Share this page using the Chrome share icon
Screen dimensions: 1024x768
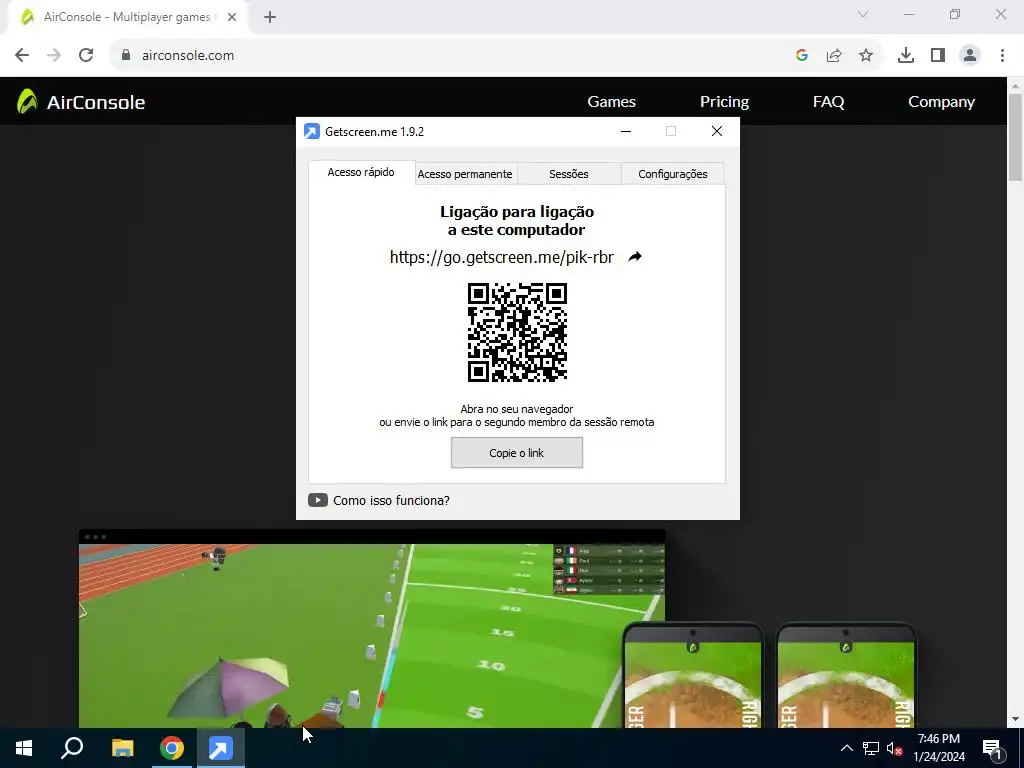pos(834,56)
